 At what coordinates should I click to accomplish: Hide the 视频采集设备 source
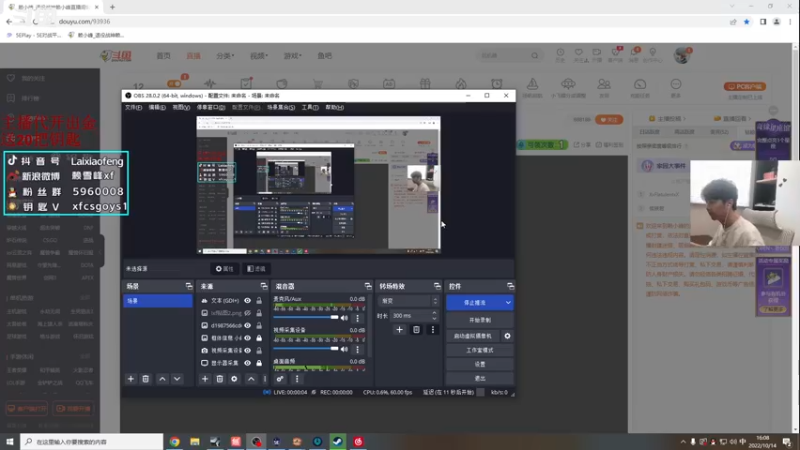pyautogui.click(x=247, y=351)
